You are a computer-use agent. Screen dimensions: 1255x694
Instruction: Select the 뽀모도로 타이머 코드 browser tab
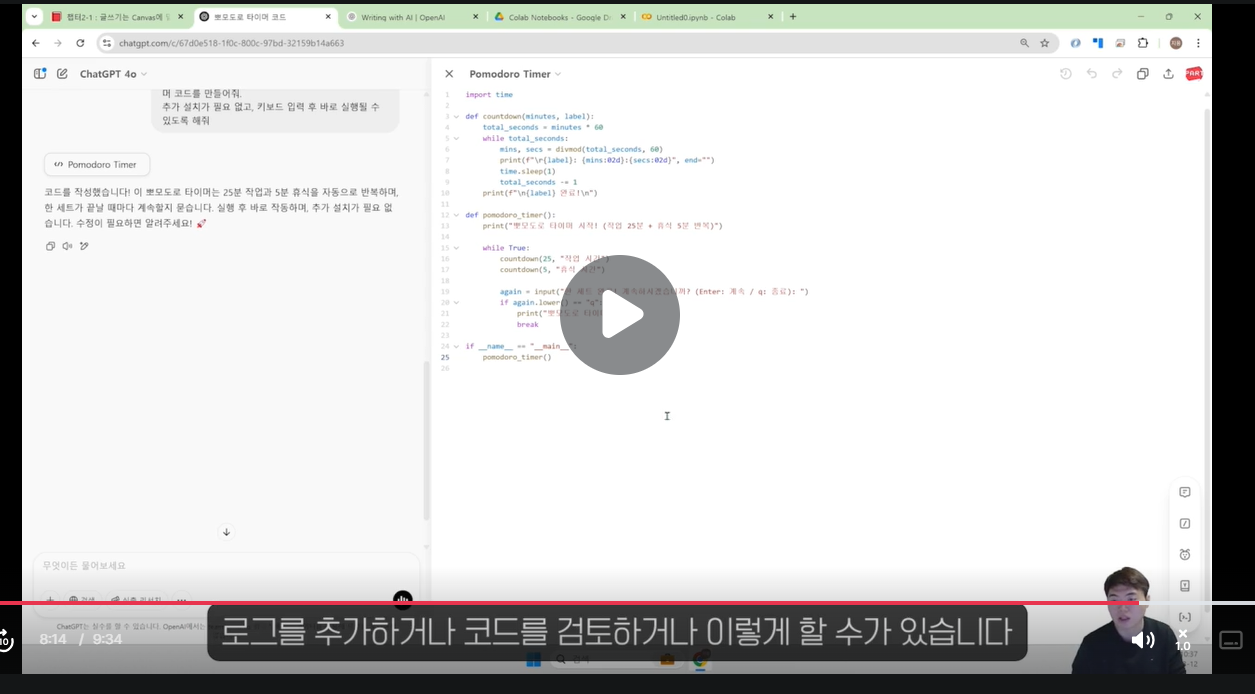point(264,17)
